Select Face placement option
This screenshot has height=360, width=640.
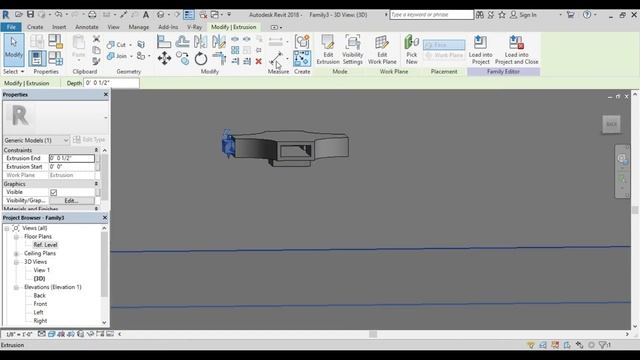coord(444,45)
